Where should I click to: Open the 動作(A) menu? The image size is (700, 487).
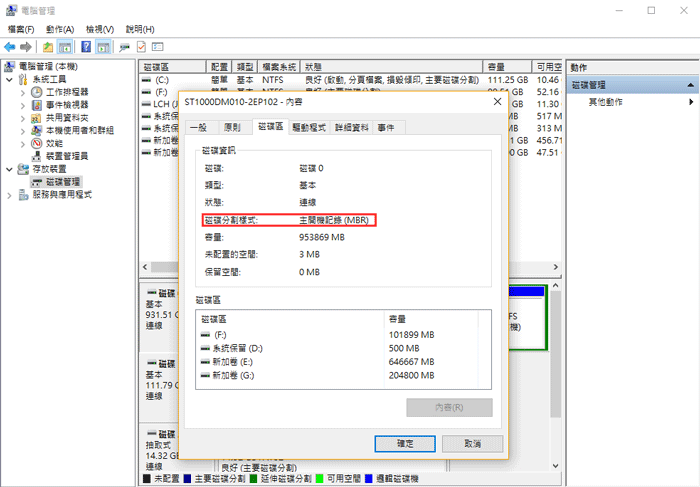pyautogui.click(x=59, y=30)
